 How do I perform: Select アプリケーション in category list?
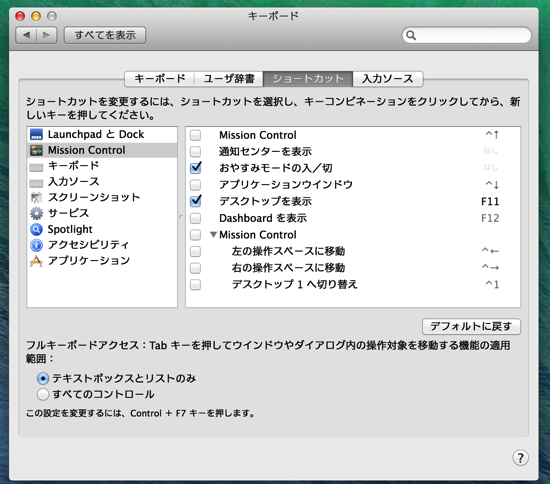[102, 261]
